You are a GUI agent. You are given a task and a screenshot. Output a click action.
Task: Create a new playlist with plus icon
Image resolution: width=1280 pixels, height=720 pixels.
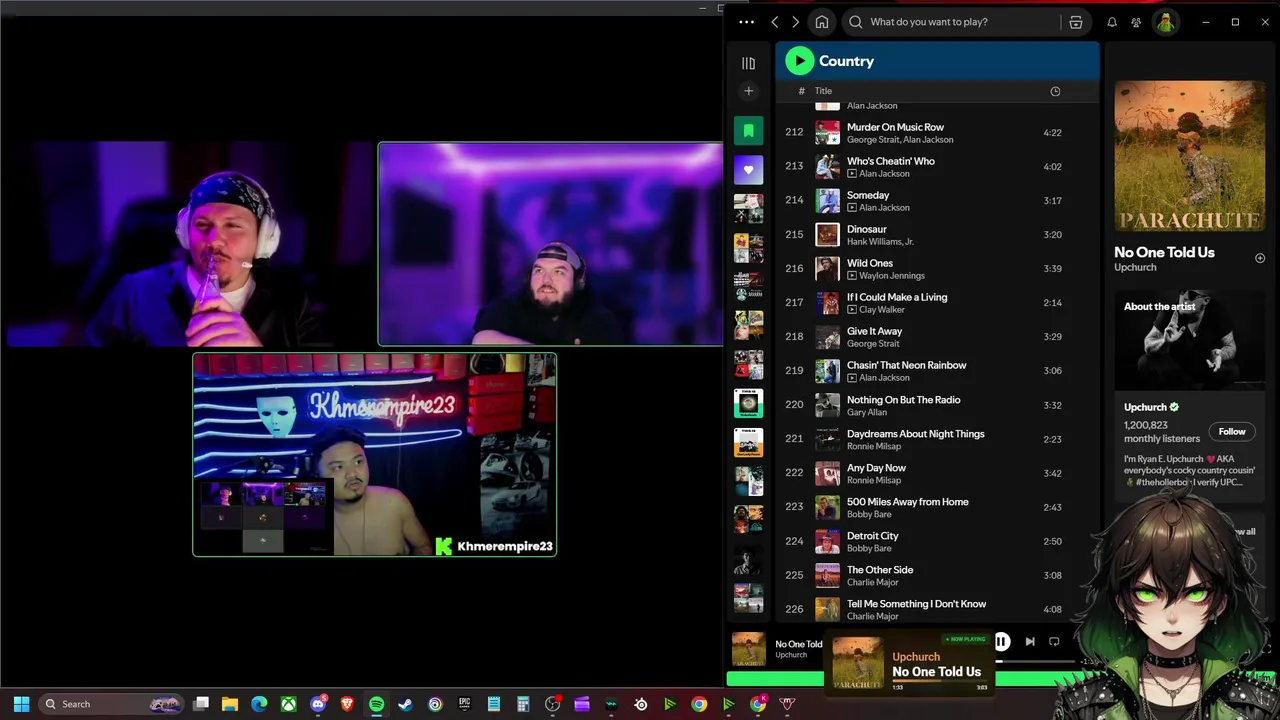pyautogui.click(x=748, y=91)
